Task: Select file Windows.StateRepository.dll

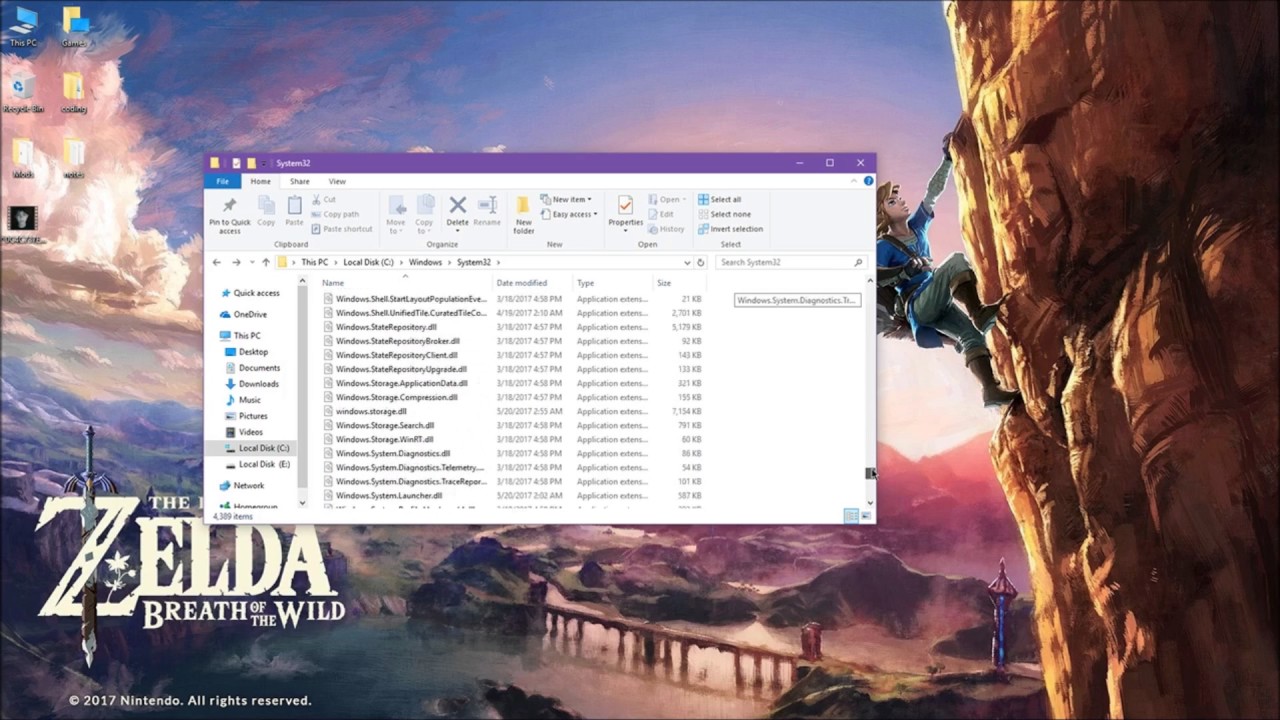Action: pos(386,327)
